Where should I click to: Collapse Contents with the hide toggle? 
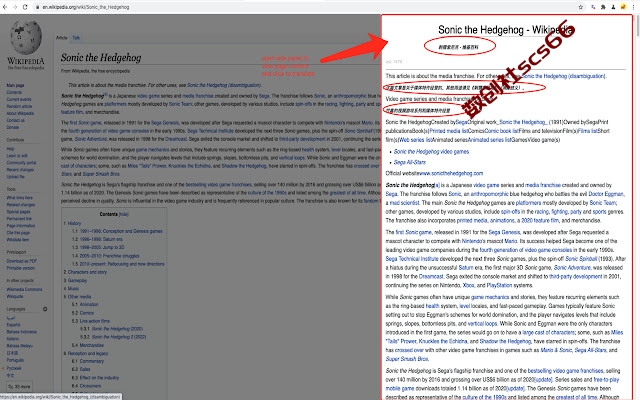(x=124, y=214)
